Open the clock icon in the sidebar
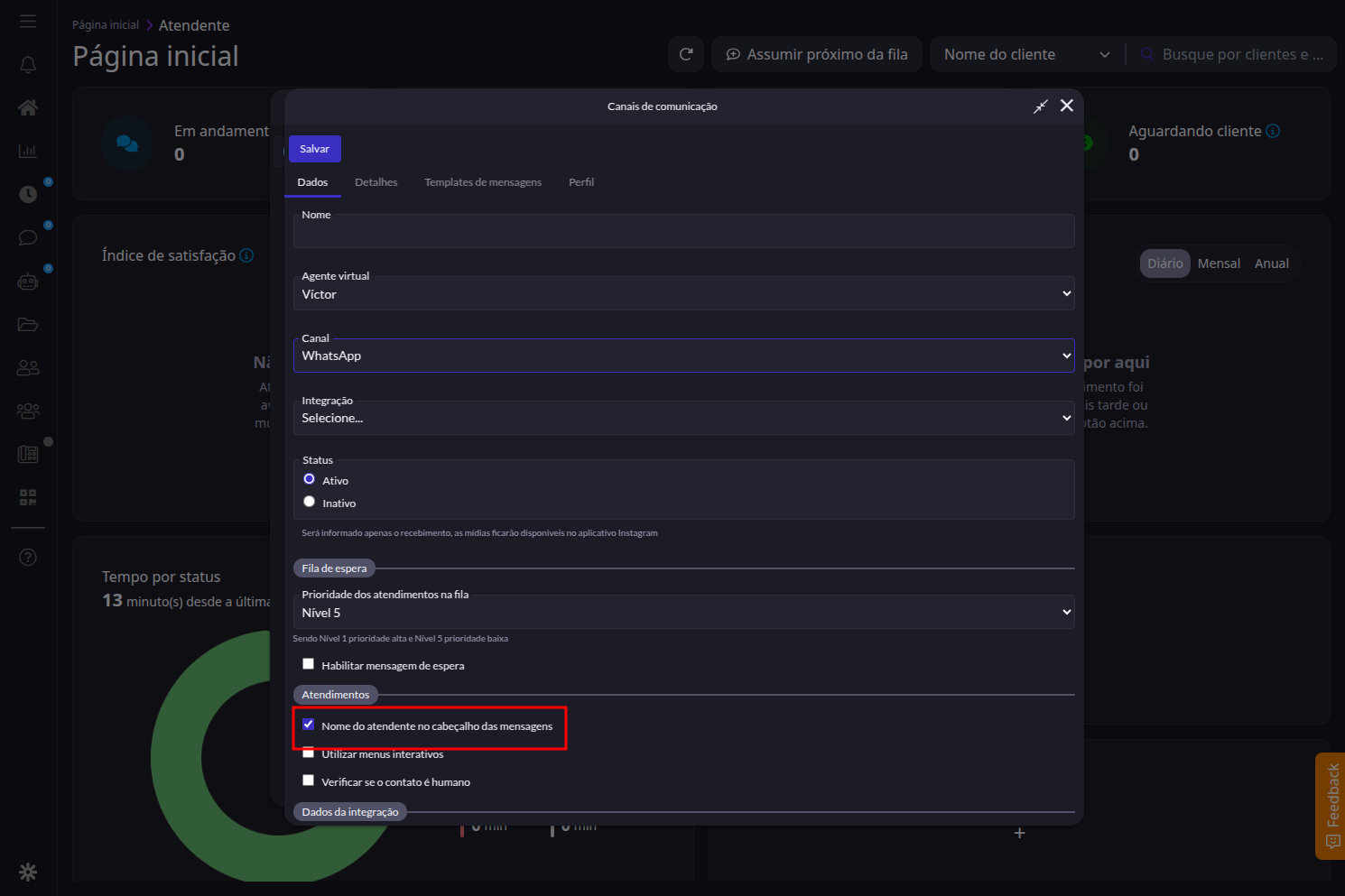Screen dimensions: 1345x896 [28, 194]
